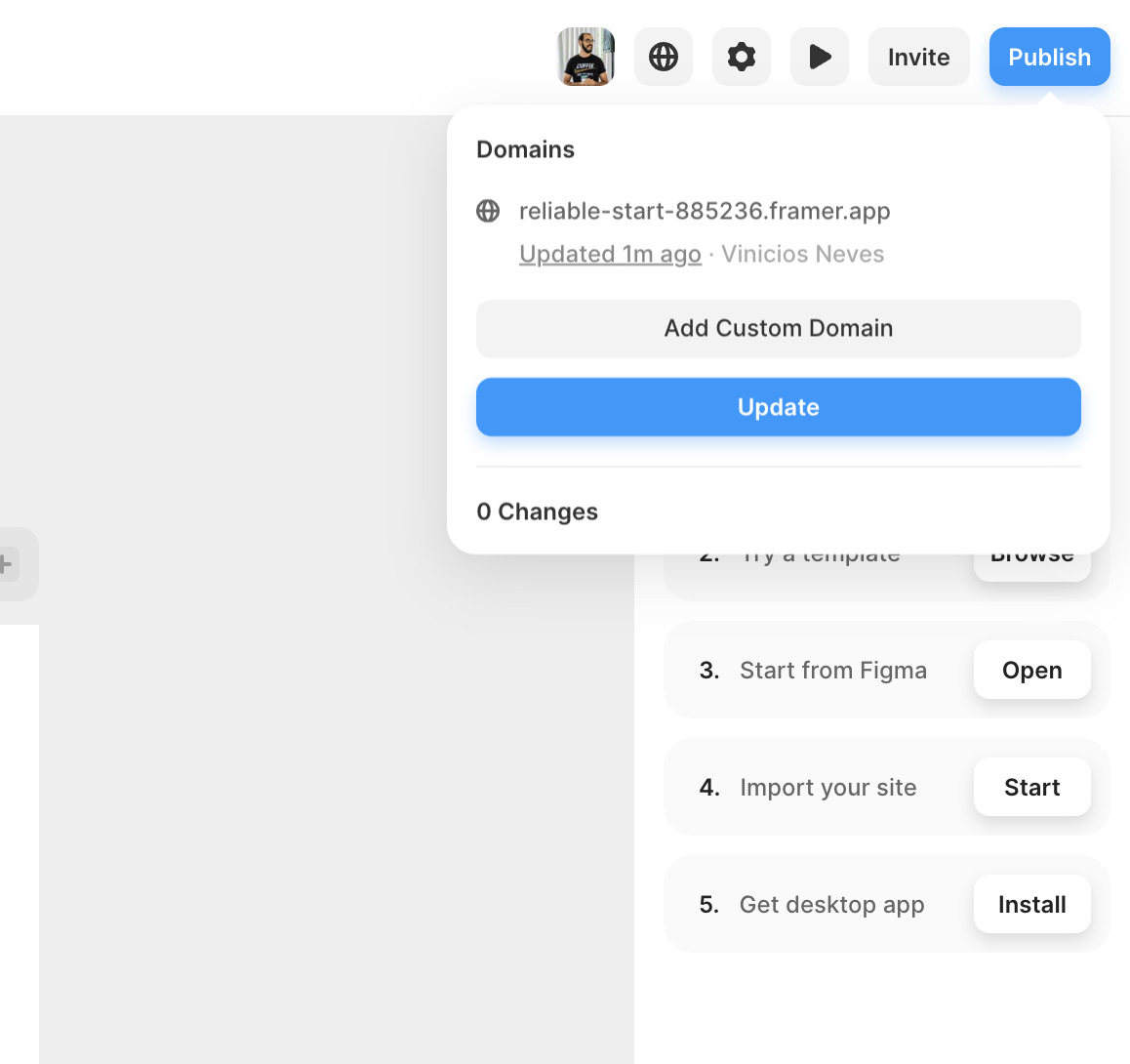
Task: Click the Start from Figma label
Action: click(x=833, y=671)
